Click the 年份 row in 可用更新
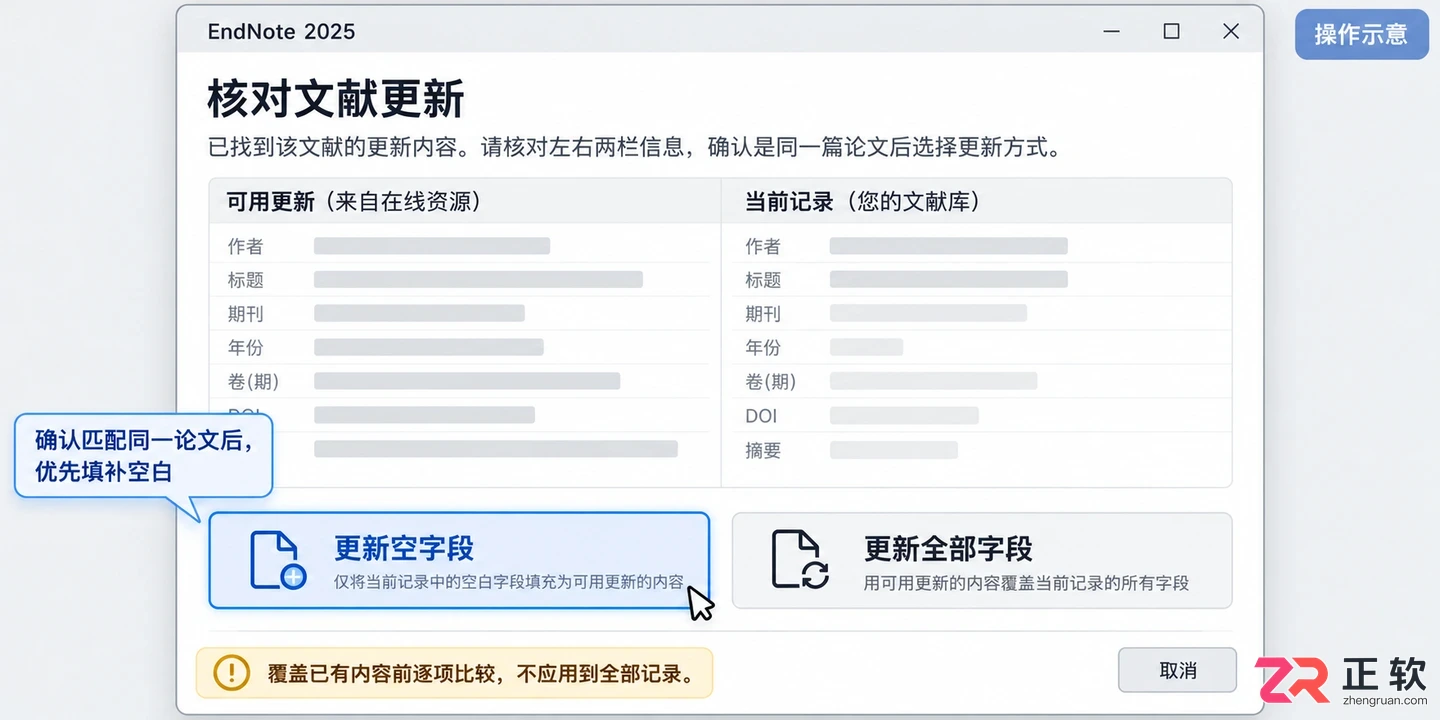Screen dimensions: 1440x720 pyautogui.click(x=464, y=348)
